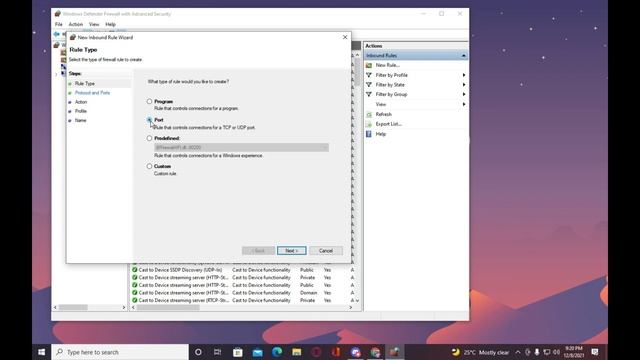Open the weather widget showing Mostly clear
This screenshot has height=360, width=640.
(x=480, y=352)
